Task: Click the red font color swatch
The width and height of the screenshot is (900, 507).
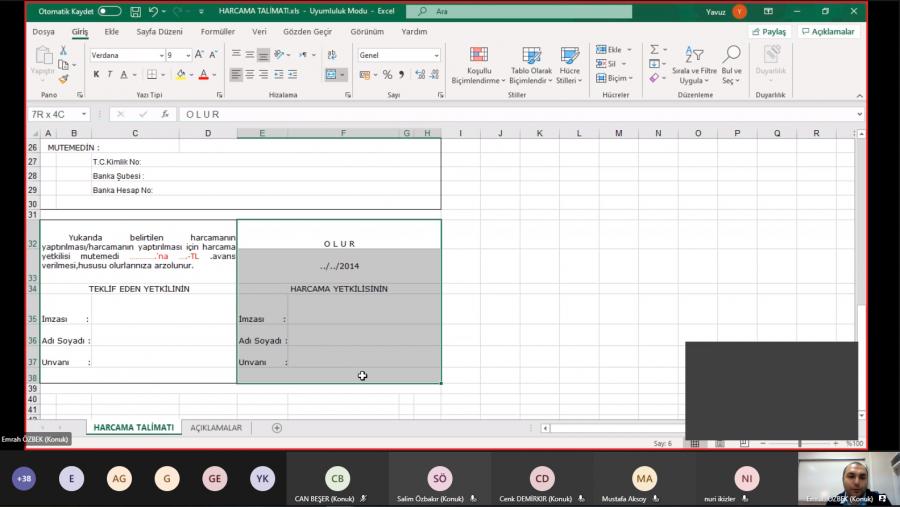Action: tap(203, 75)
